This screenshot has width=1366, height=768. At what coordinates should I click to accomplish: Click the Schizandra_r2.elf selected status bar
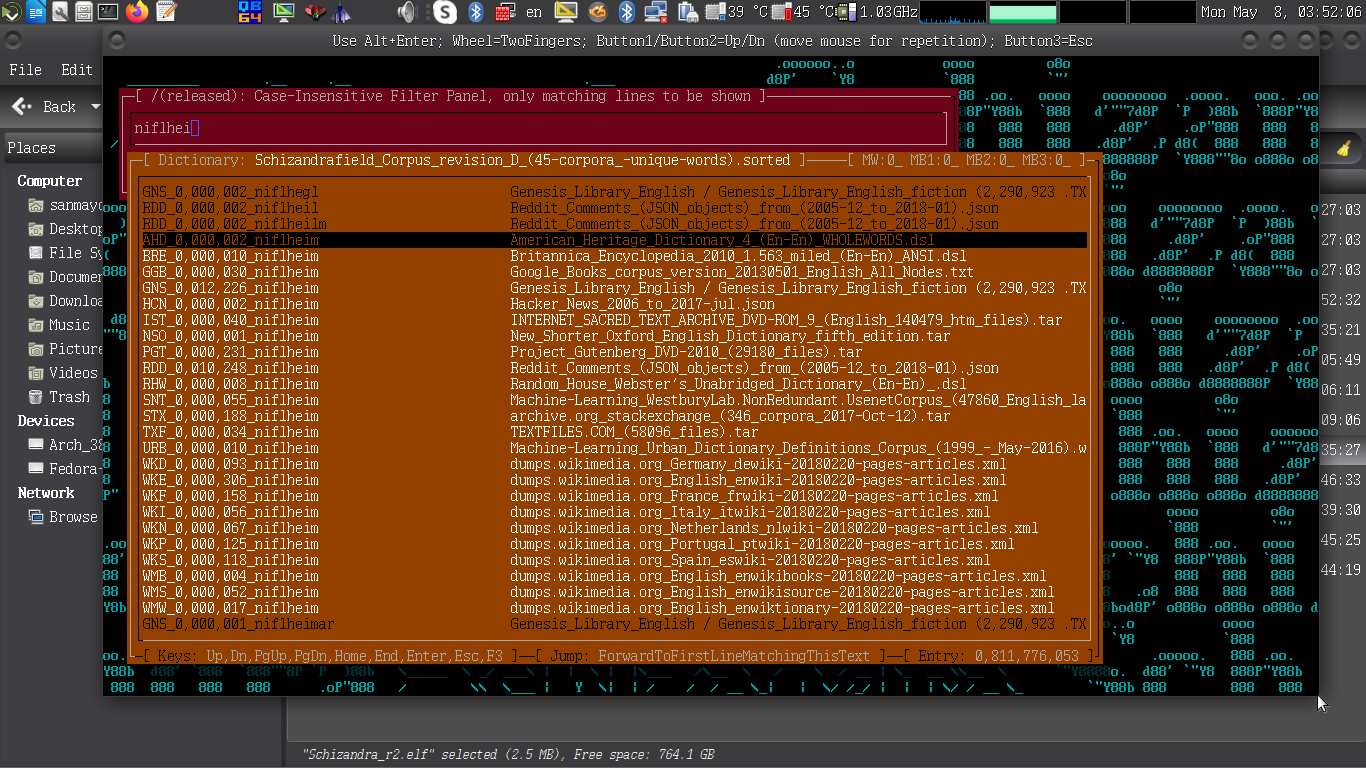click(x=508, y=754)
